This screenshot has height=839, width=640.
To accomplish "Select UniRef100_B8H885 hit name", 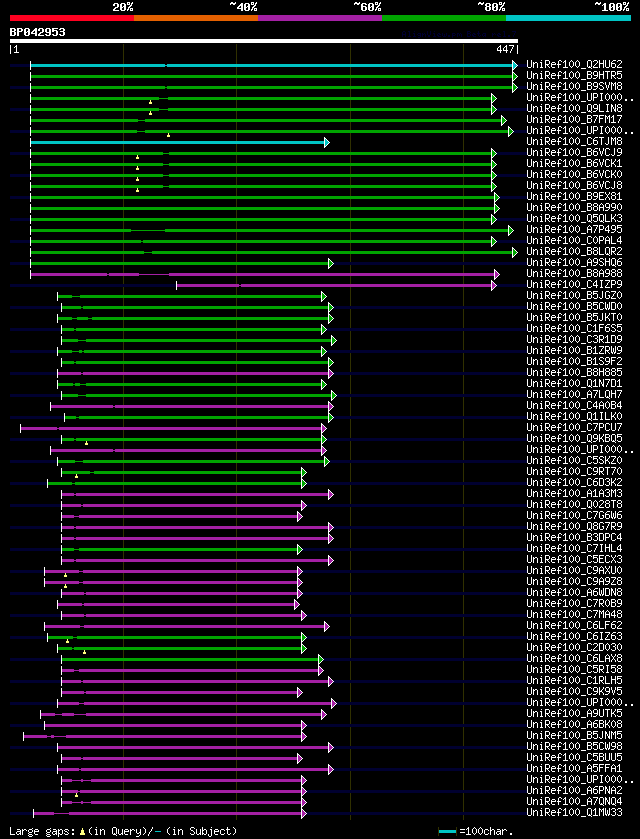I will click(x=574, y=373).
